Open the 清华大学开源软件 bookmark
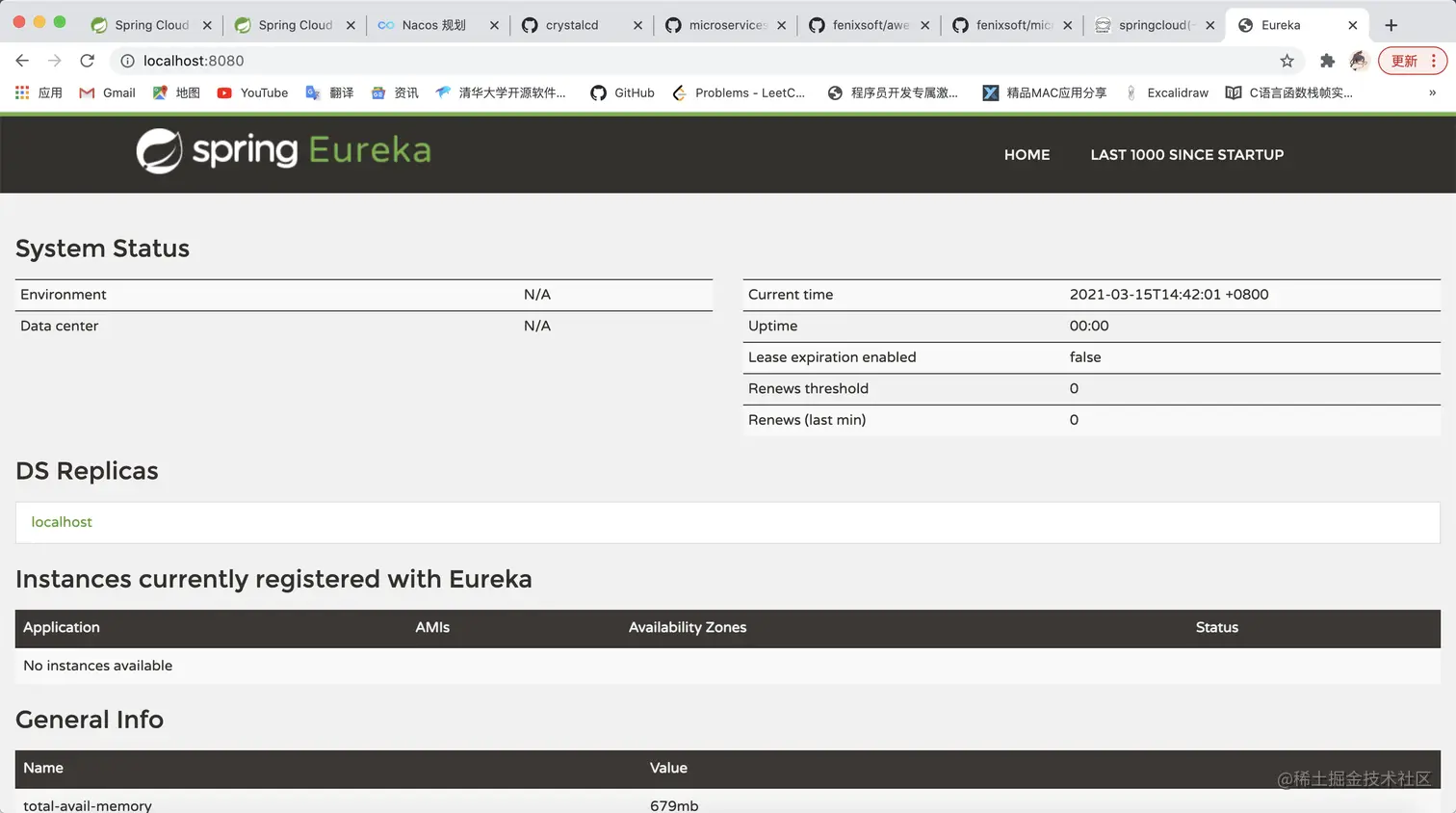The width and height of the screenshot is (1456, 813). pos(501,92)
